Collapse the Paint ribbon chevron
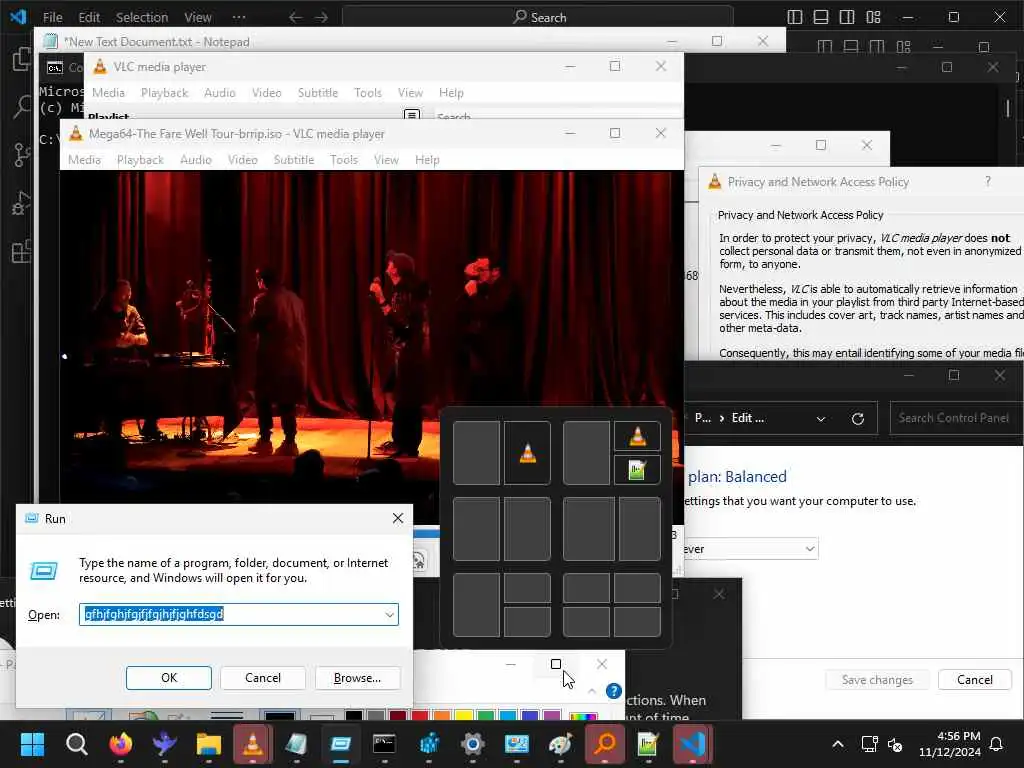Viewport: 1024px width, 768px height. 592,691
